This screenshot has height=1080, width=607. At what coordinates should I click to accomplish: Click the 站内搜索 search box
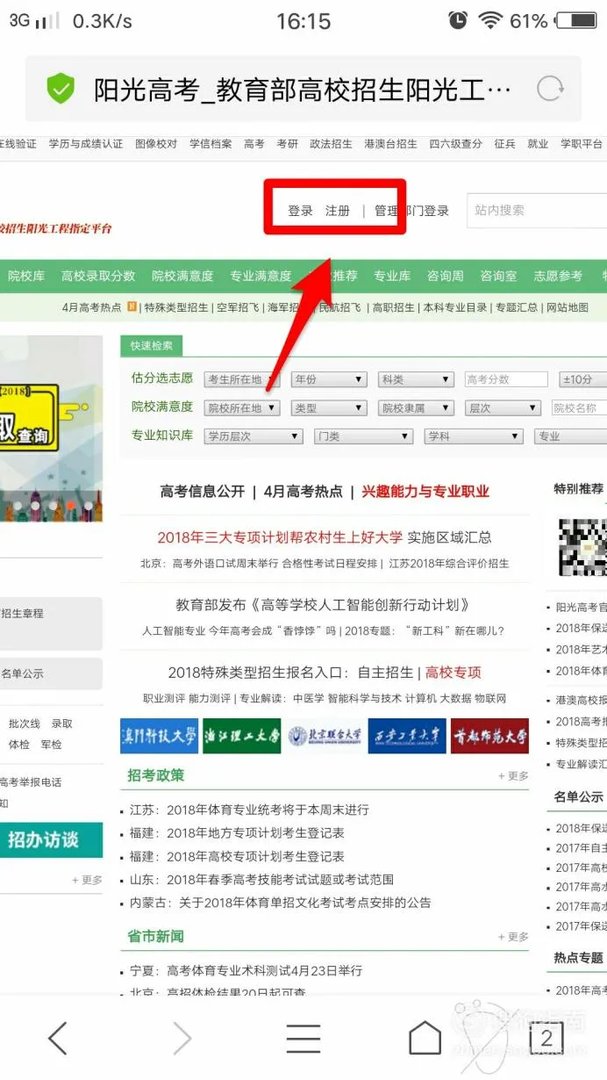[537, 210]
